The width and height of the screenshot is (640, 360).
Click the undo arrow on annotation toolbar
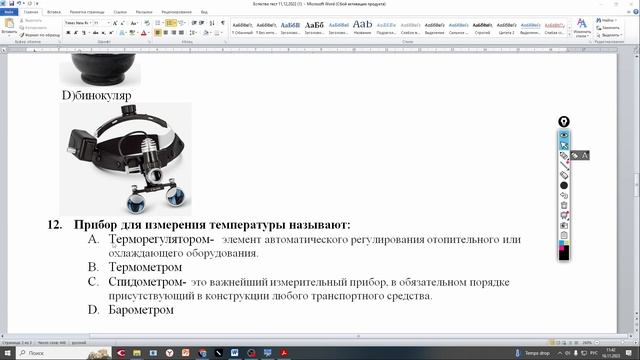click(564, 196)
